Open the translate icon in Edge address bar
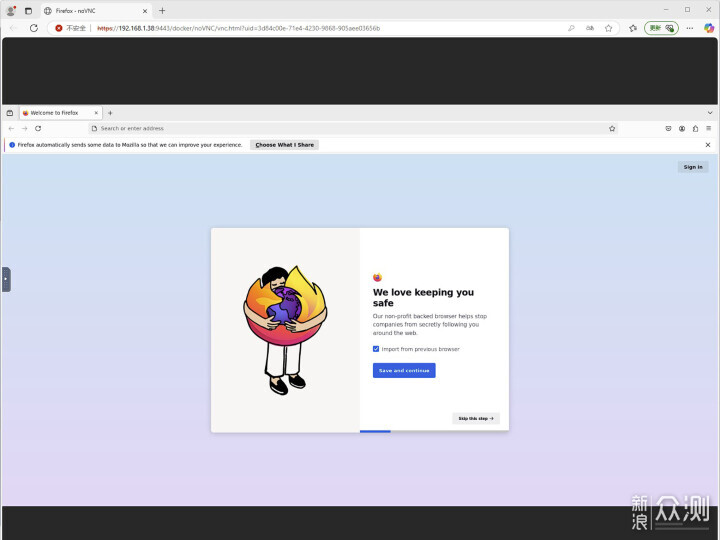The height and width of the screenshot is (540, 720). 590,28
